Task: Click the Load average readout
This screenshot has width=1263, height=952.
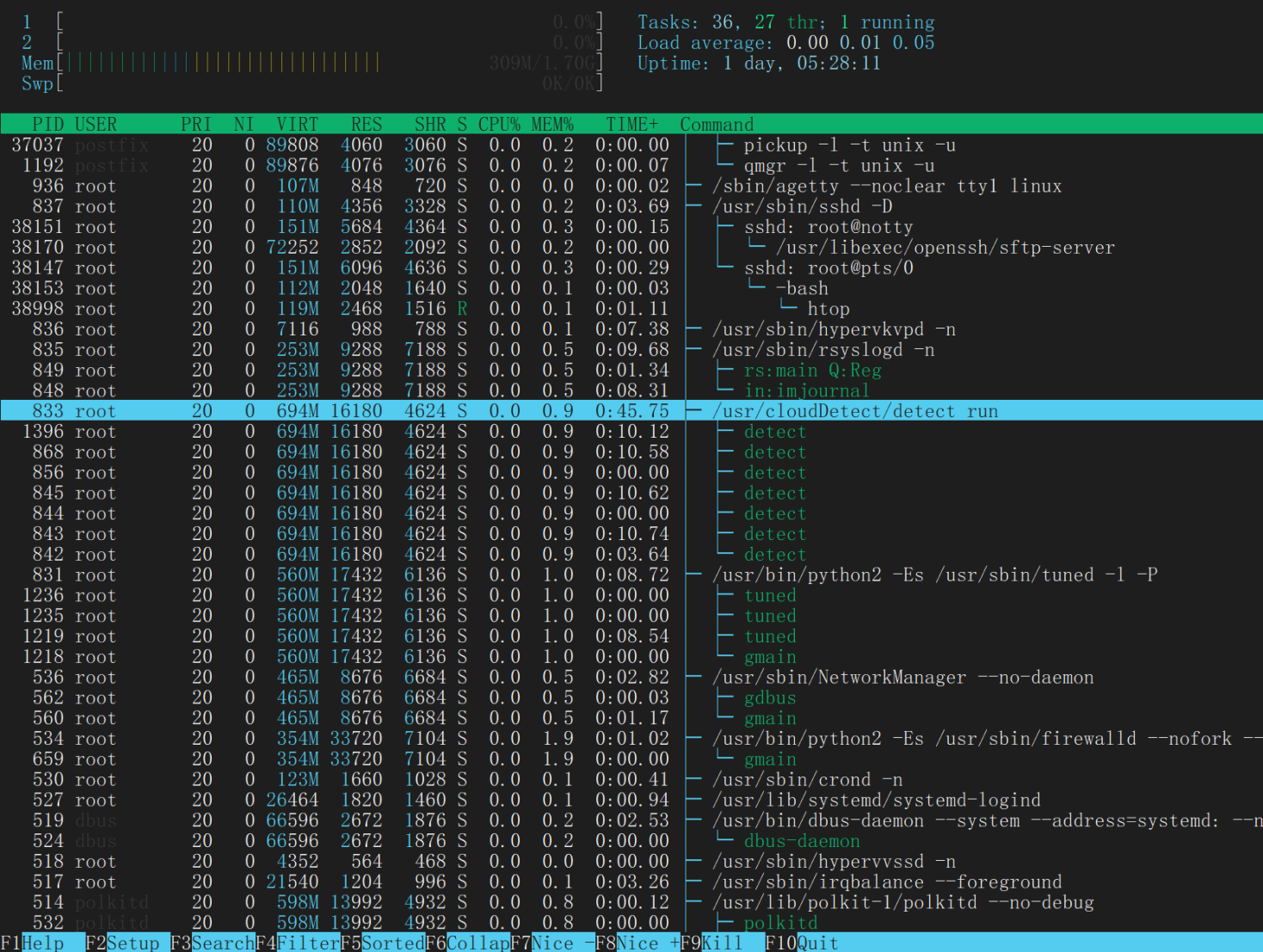Action: point(786,42)
